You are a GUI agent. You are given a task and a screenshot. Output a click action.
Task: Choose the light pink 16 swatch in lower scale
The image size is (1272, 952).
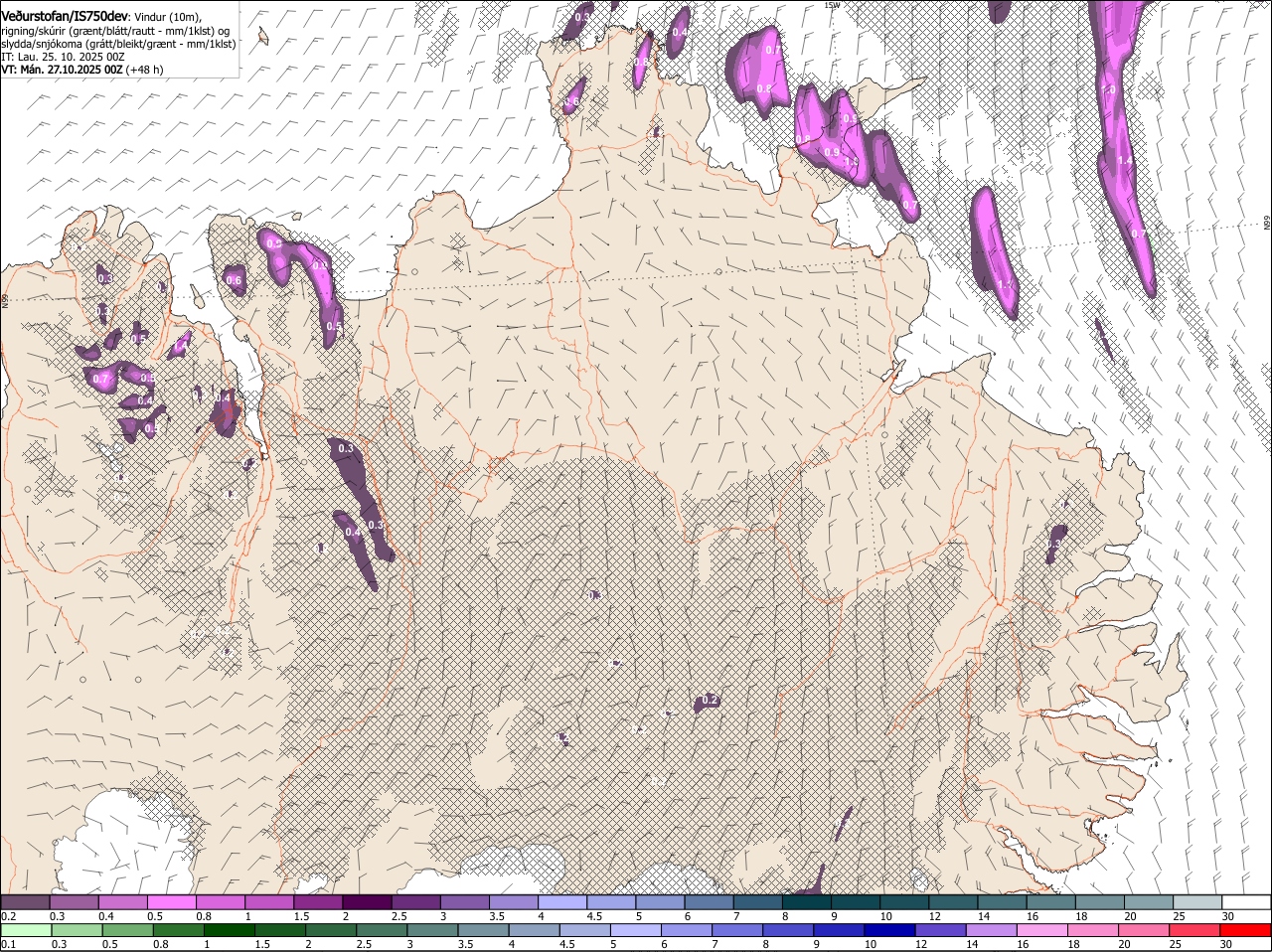(1043, 931)
